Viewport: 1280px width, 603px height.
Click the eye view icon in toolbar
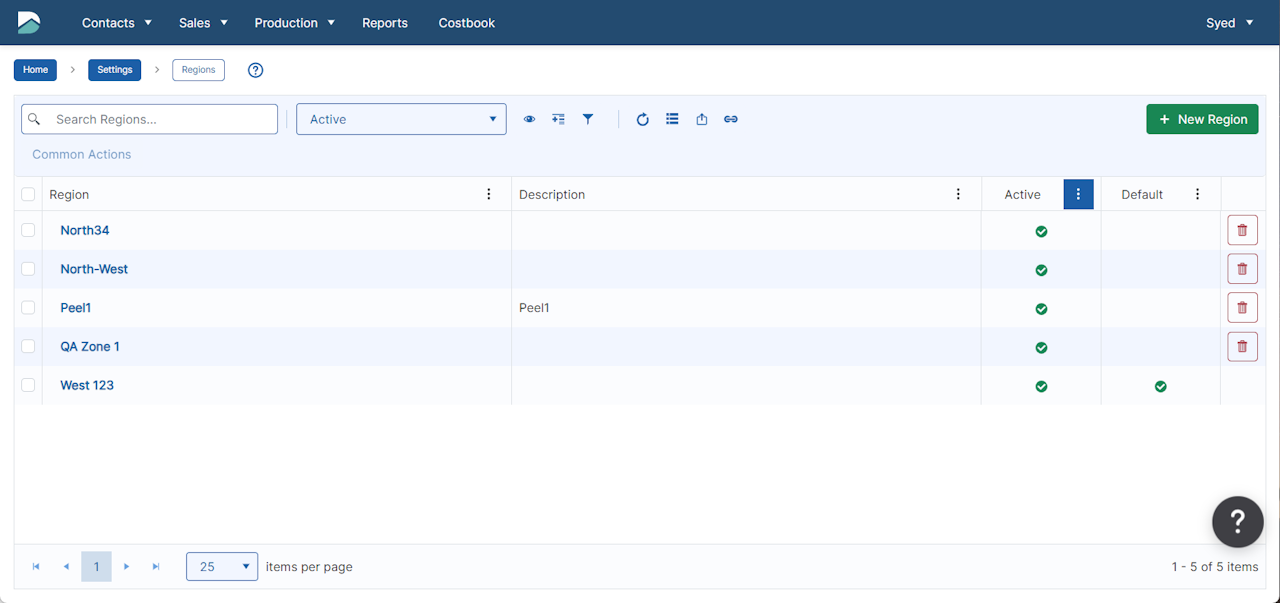click(529, 119)
